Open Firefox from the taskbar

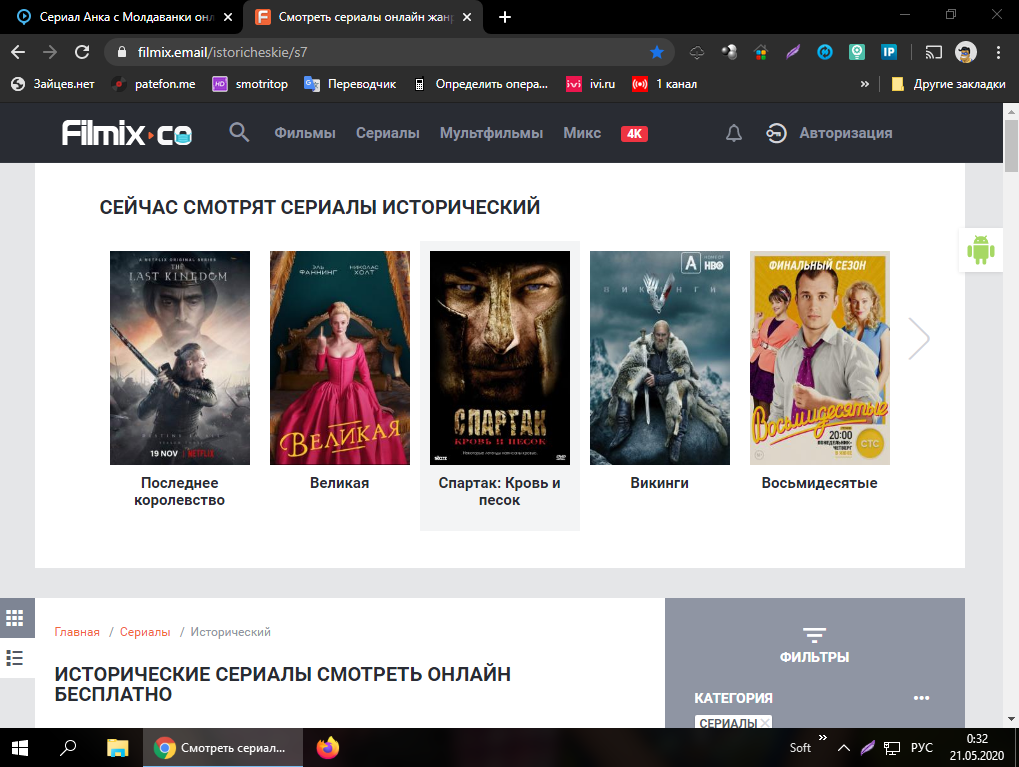click(327, 747)
